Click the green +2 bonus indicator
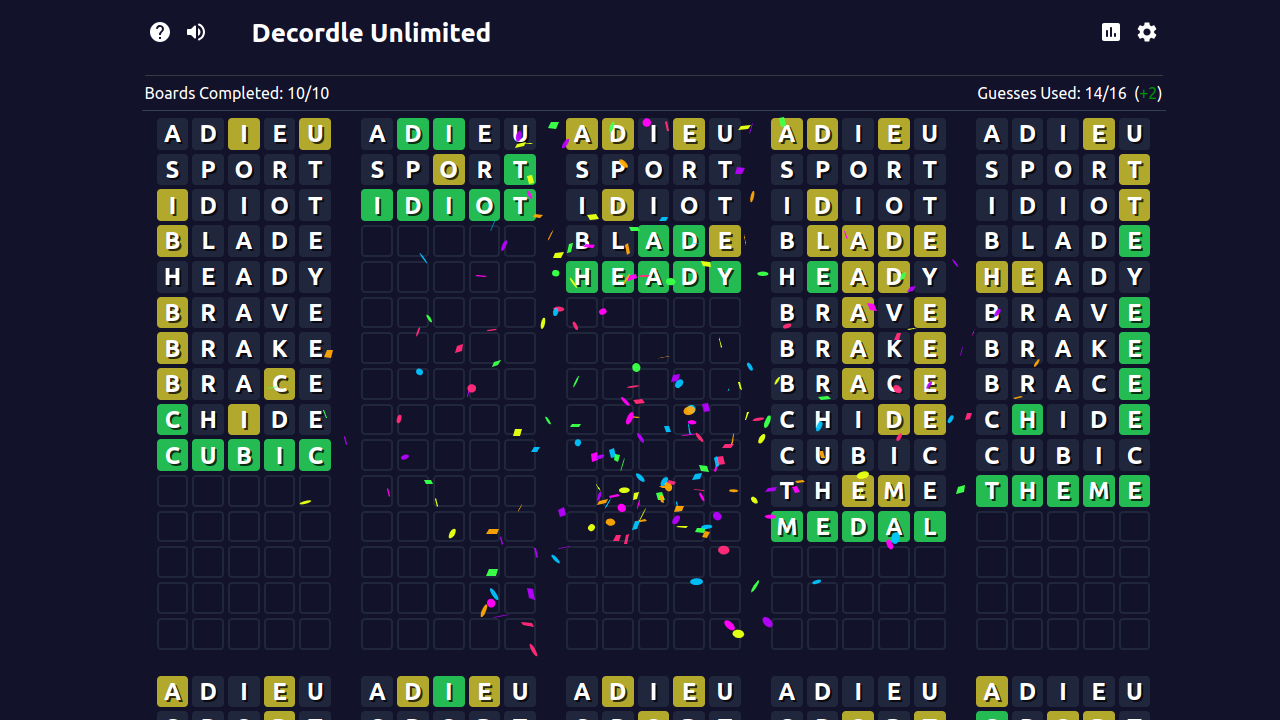1280x720 pixels. point(1148,93)
